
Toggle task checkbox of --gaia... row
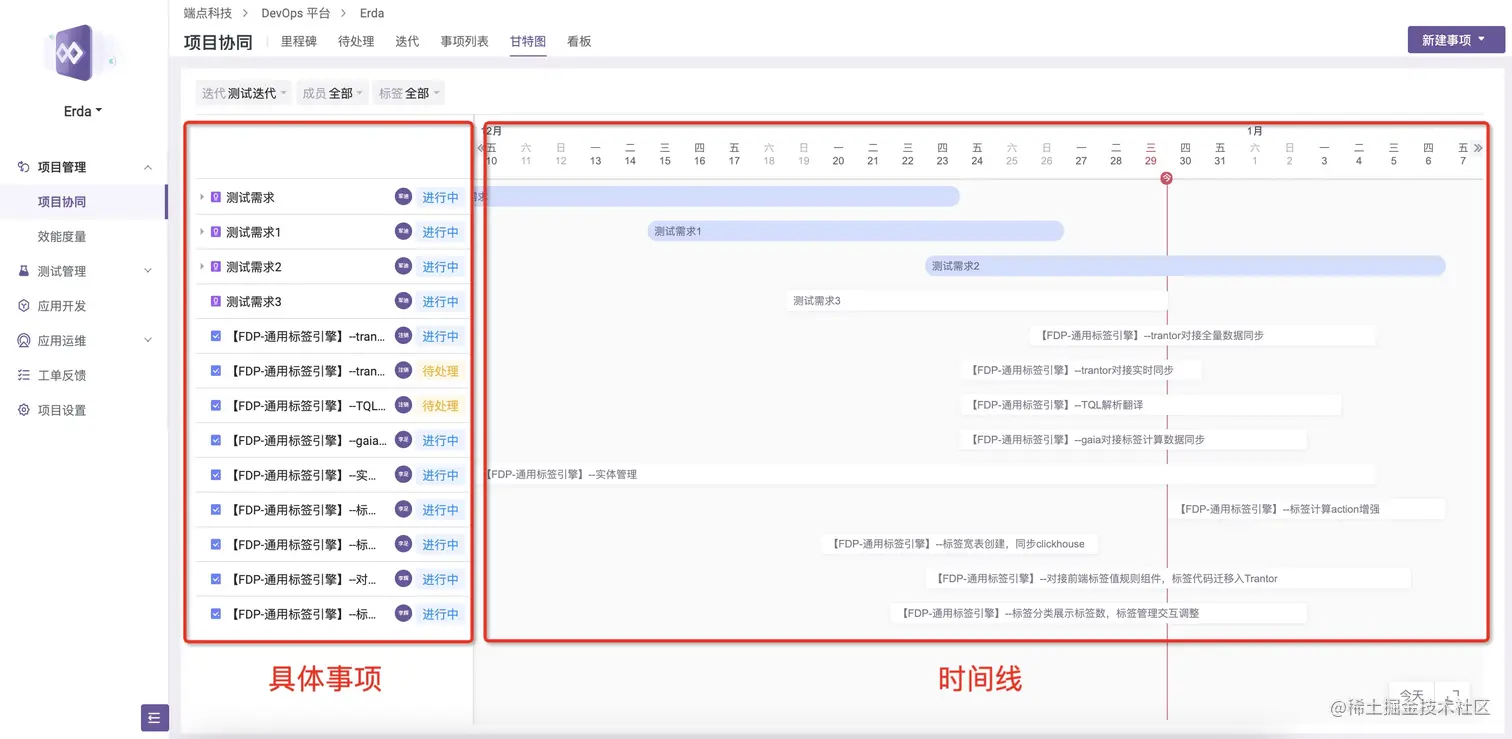(216, 440)
